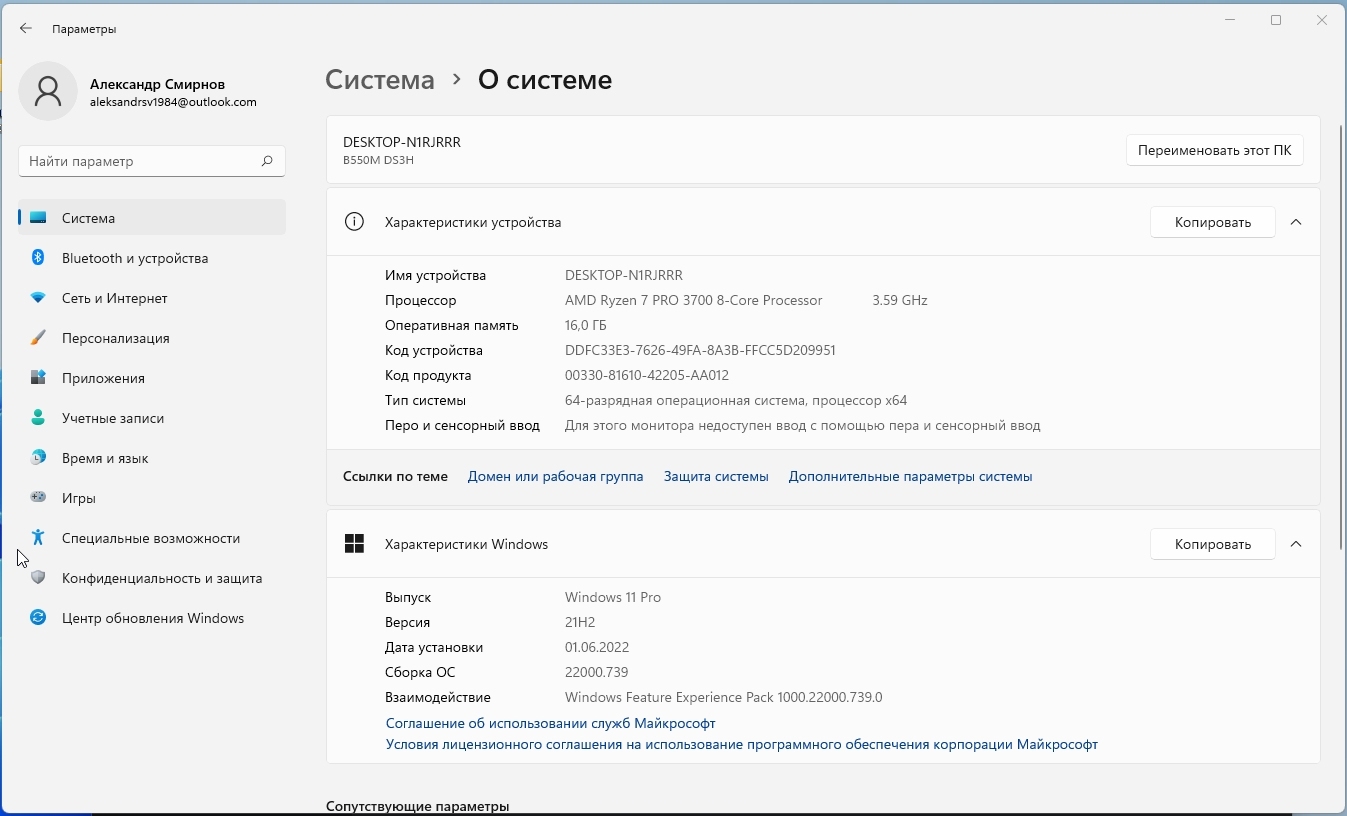Open Соглашение об использовании служб Майкрософт
The height and width of the screenshot is (816, 1347).
tap(551, 723)
